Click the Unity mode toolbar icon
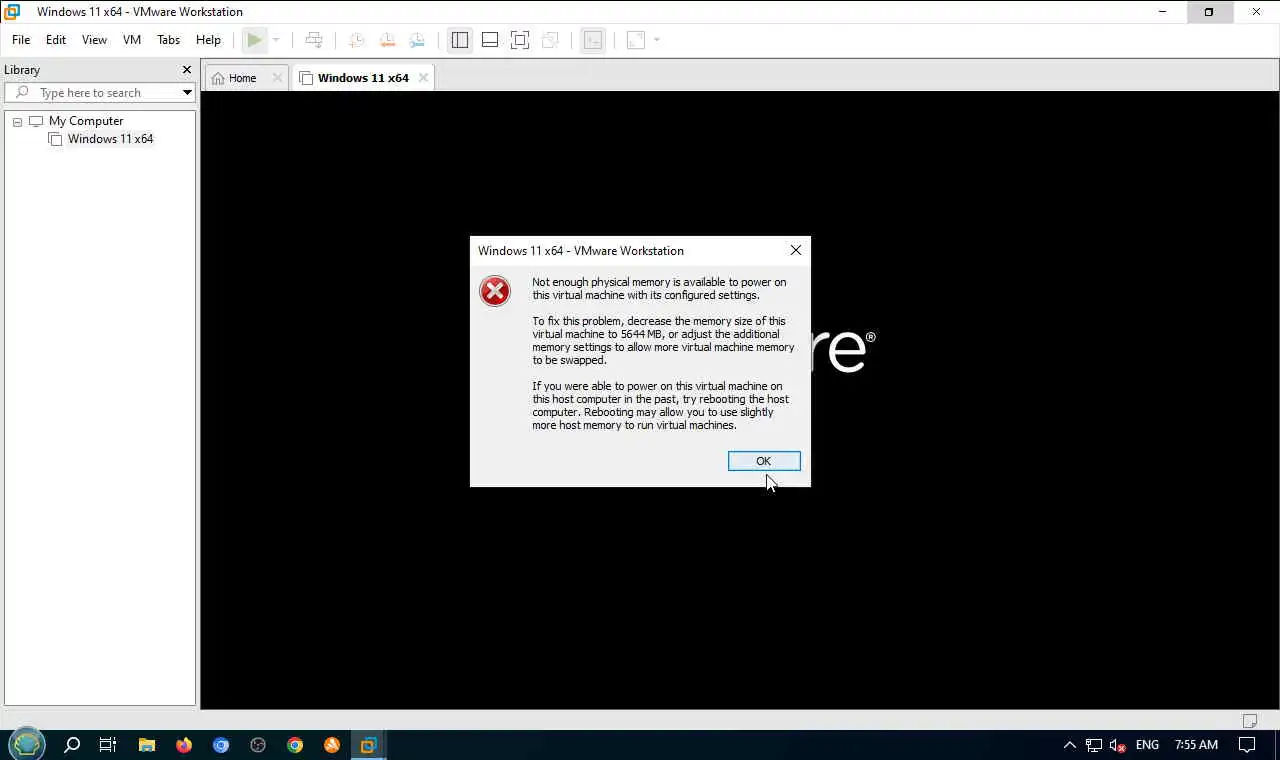Image resolution: width=1280 pixels, height=760 pixels. [550, 40]
